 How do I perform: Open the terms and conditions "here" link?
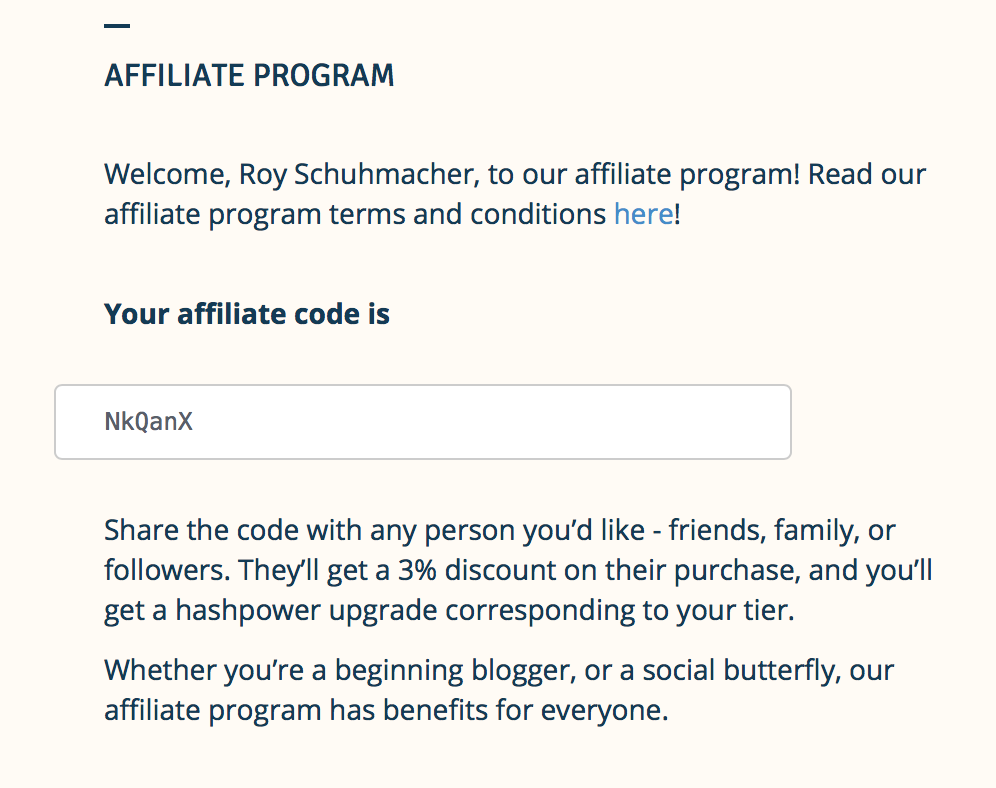[x=643, y=214]
